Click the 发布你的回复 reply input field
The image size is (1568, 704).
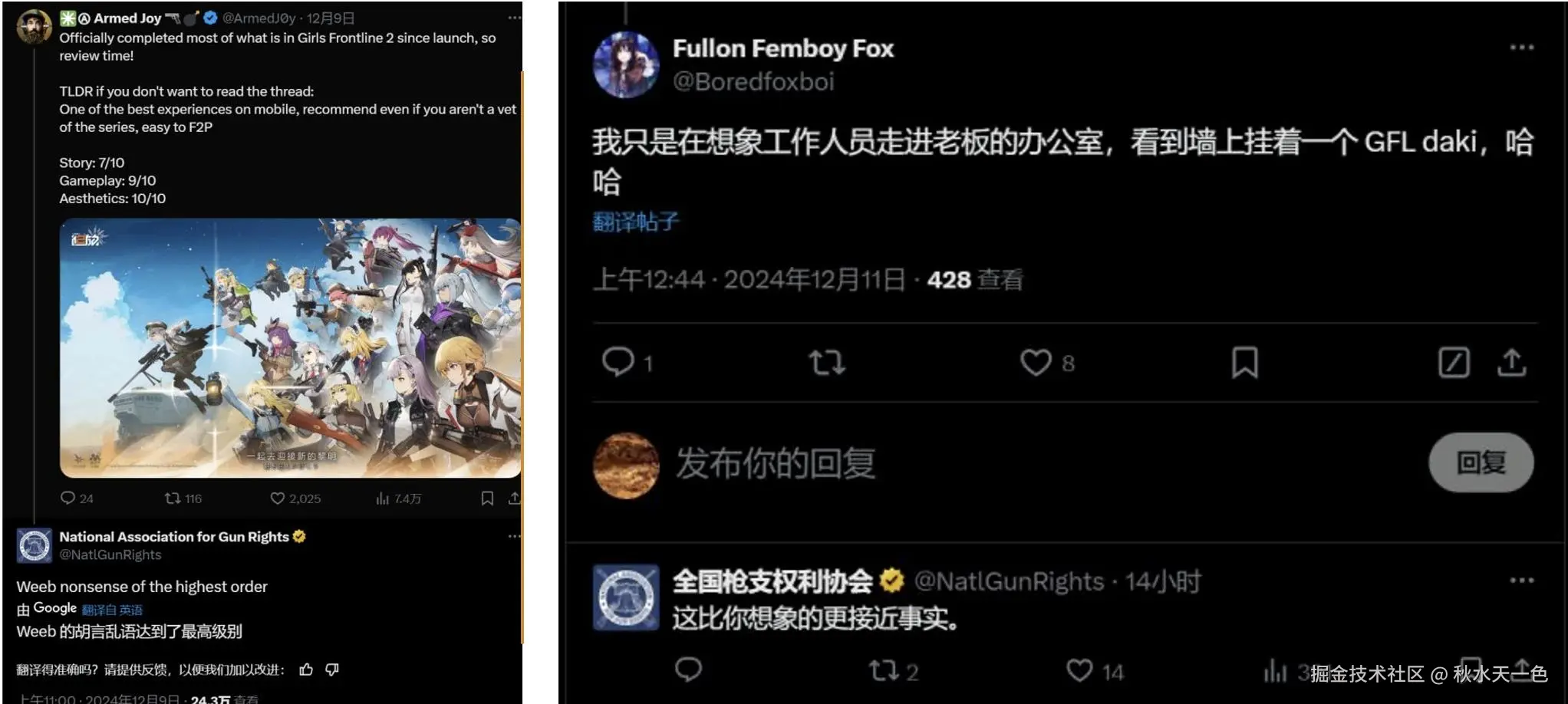coord(776,463)
